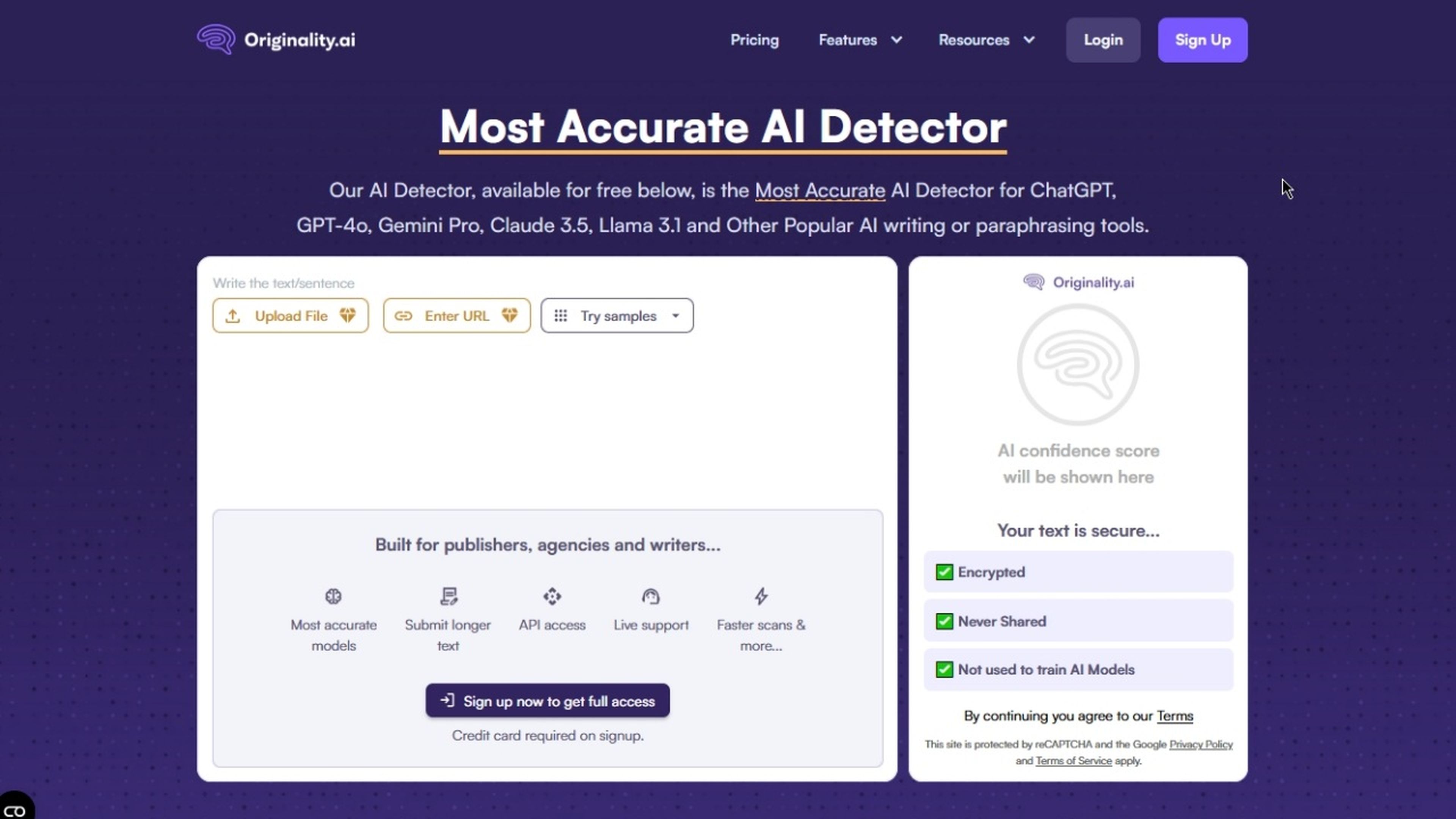
Task: Click the Sign Up button in the header
Action: coord(1203,40)
